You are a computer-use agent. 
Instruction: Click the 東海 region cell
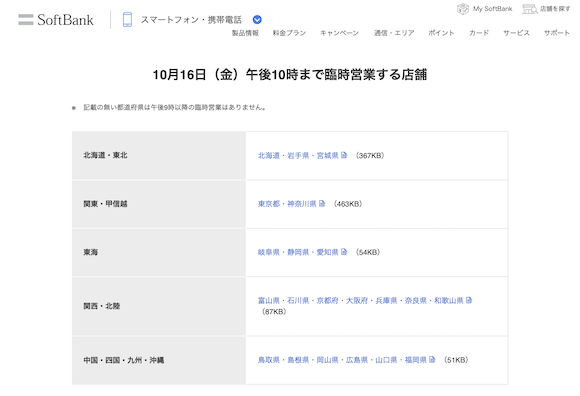point(159,252)
